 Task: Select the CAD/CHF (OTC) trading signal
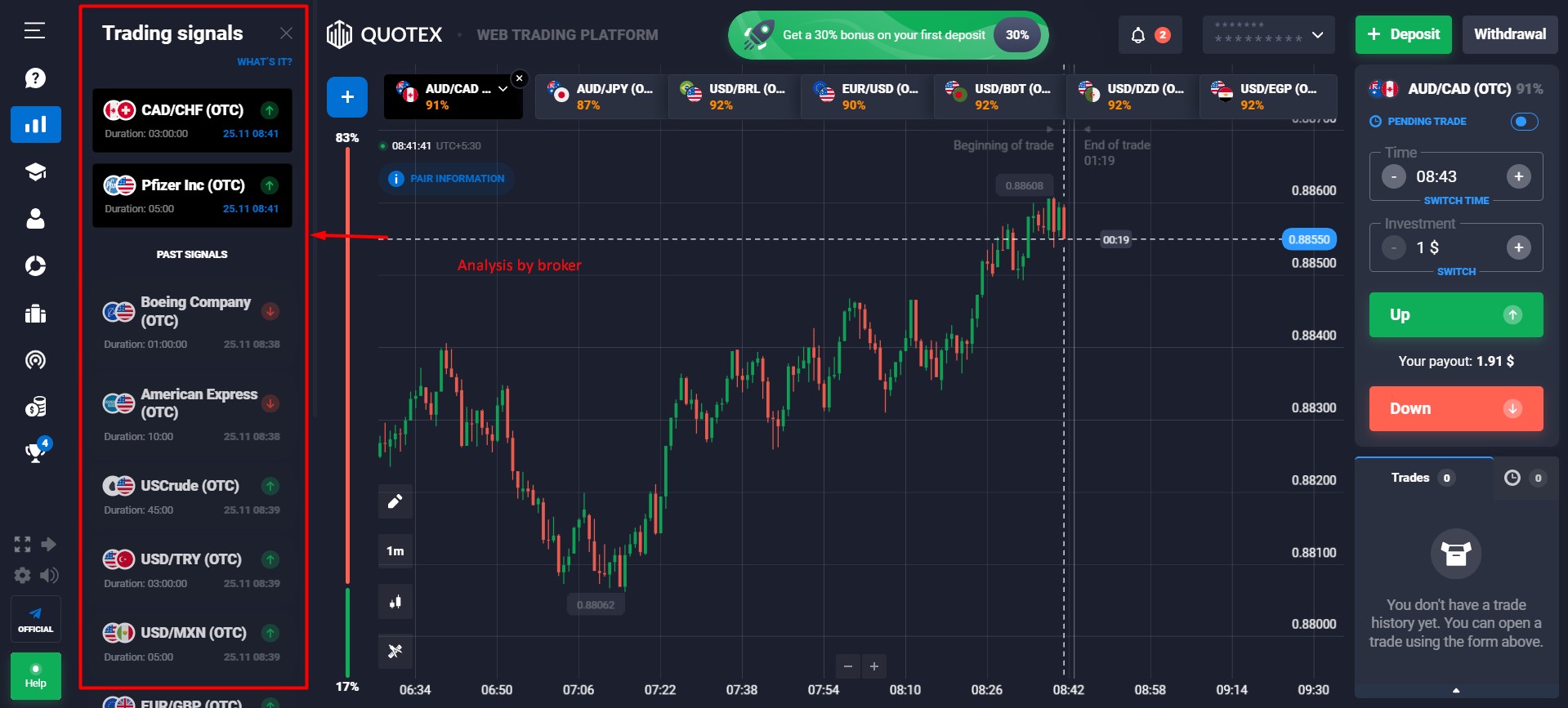click(x=192, y=120)
